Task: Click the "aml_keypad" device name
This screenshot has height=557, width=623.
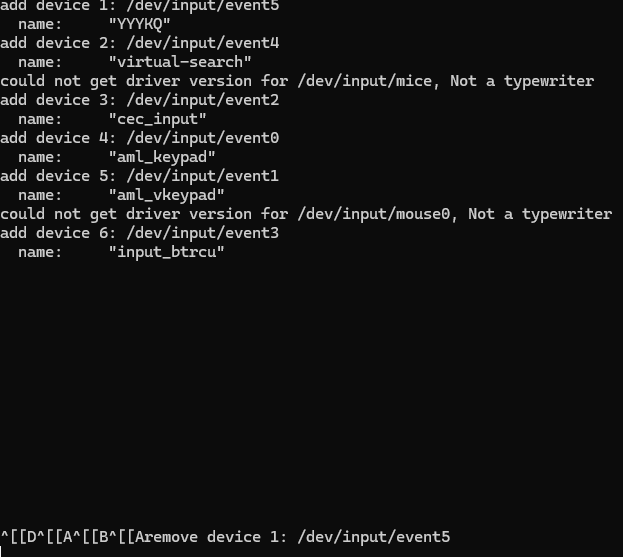Action: [162, 157]
